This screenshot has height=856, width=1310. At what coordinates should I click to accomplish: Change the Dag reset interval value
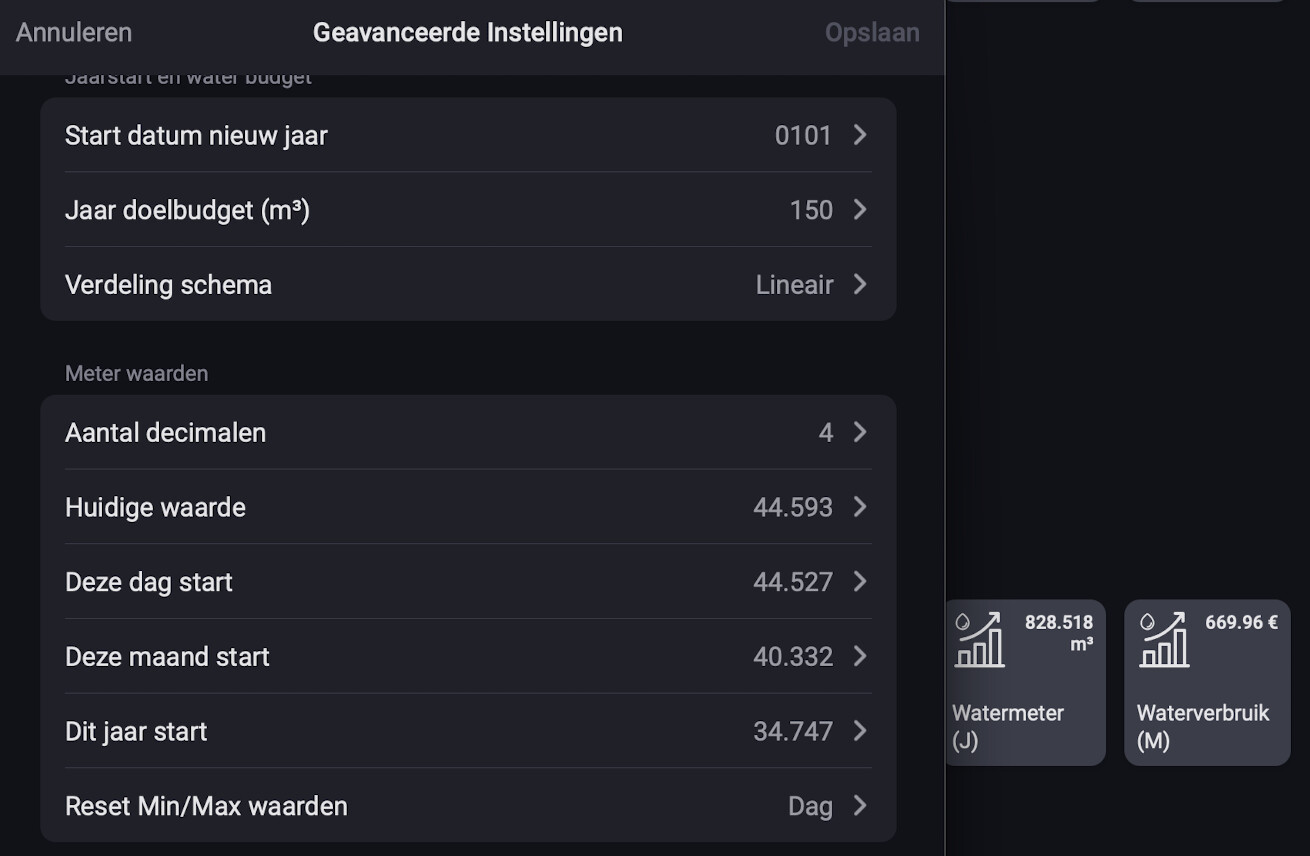[x=810, y=807]
